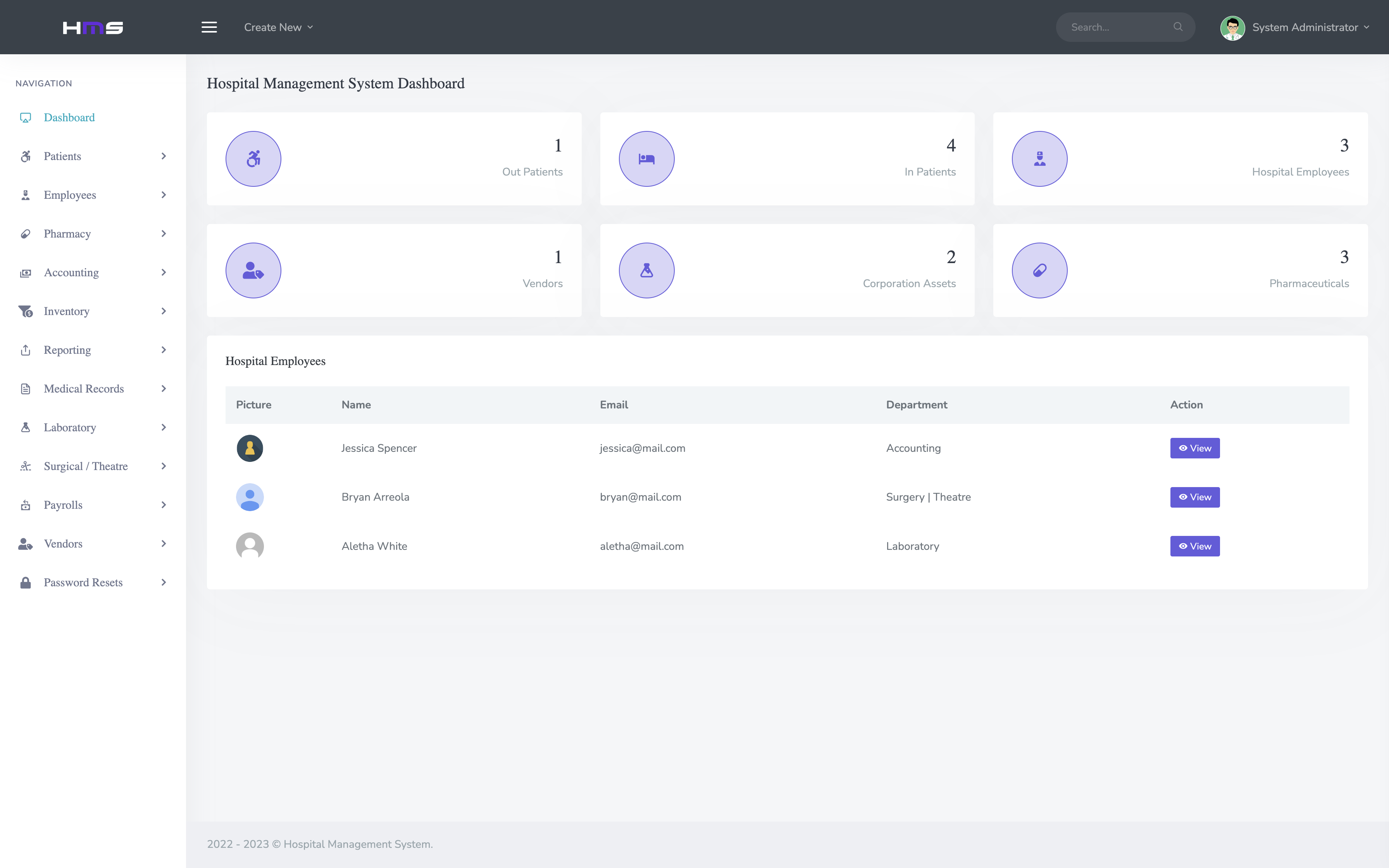Screen dimensions: 1389x868
Task: Click the In Patients card label
Action: (x=930, y=172)
